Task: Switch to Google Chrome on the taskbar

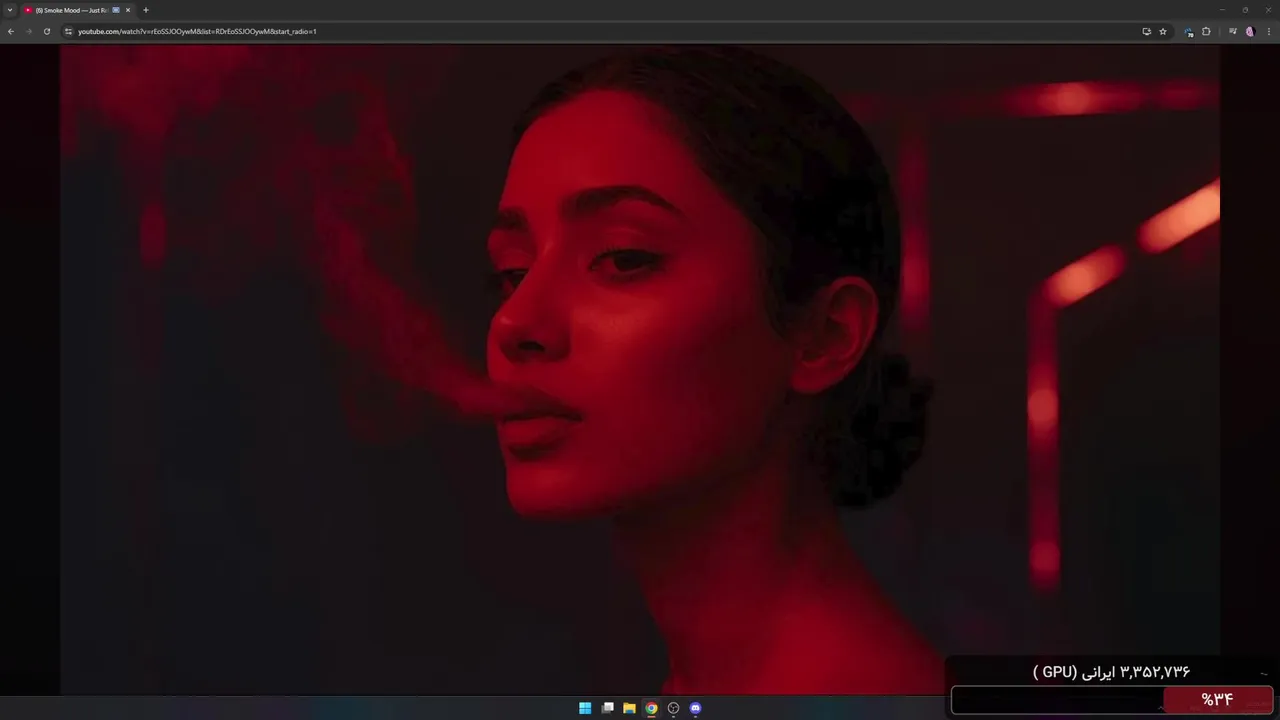Action: click(x=651, y=708)
